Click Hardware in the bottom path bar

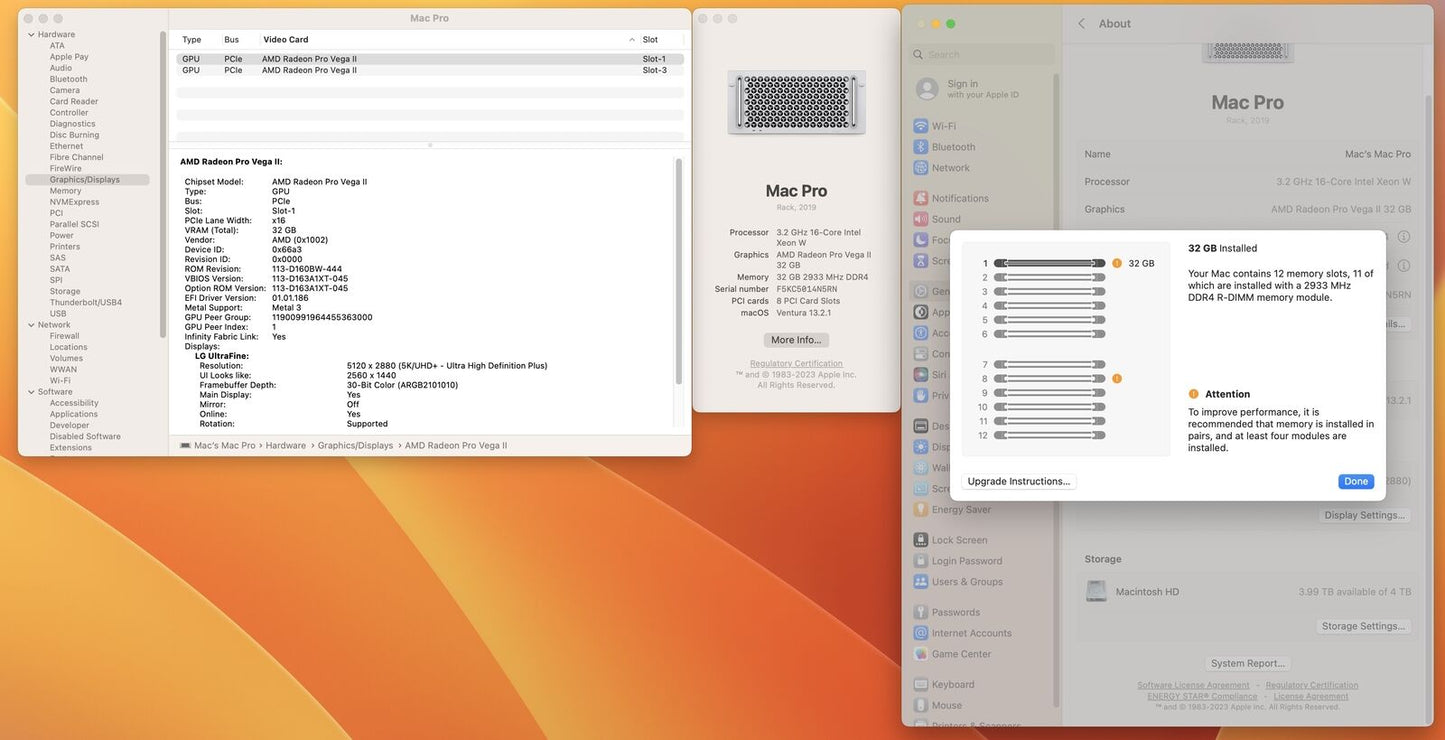286,445
